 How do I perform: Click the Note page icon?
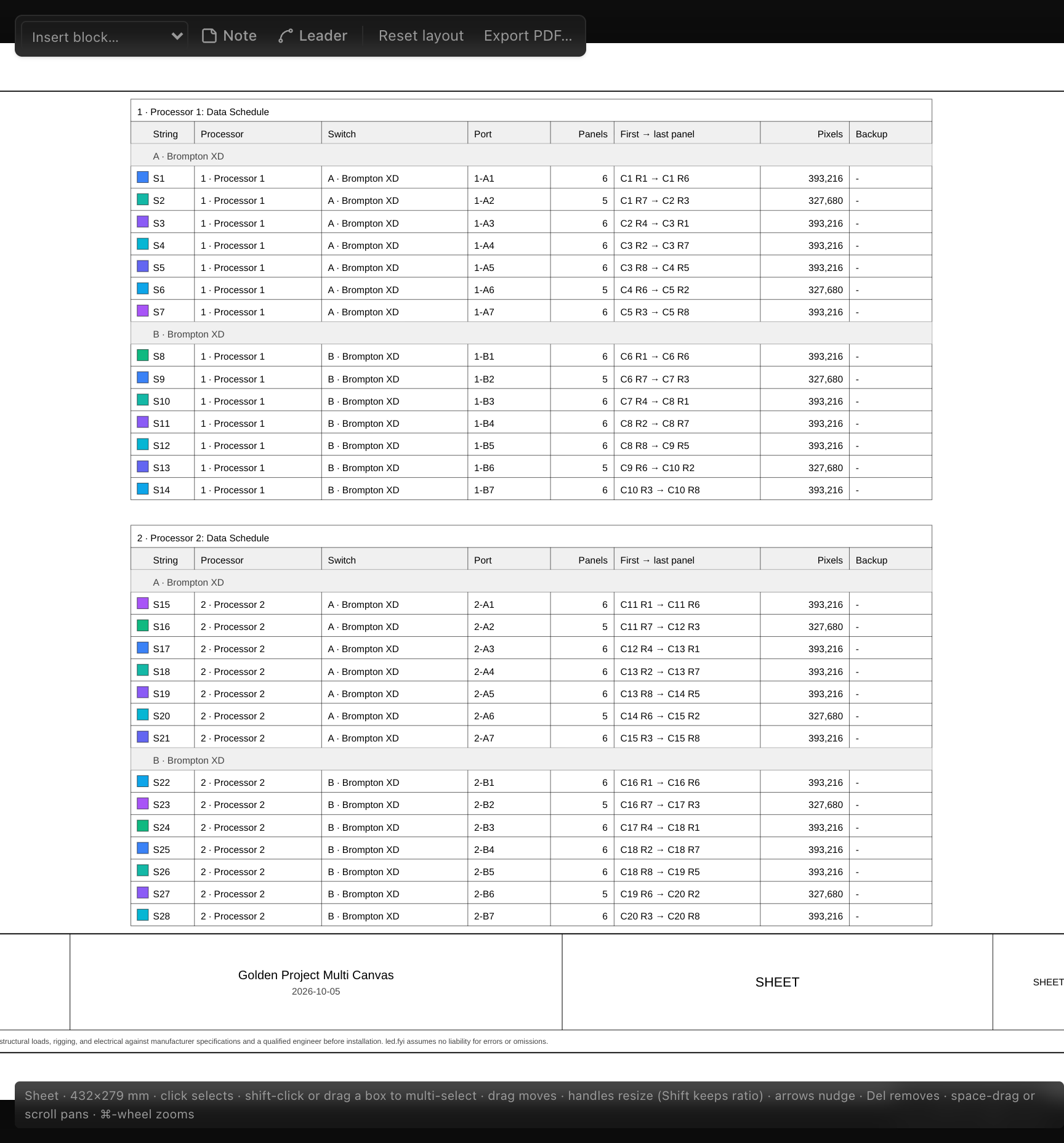209,36
